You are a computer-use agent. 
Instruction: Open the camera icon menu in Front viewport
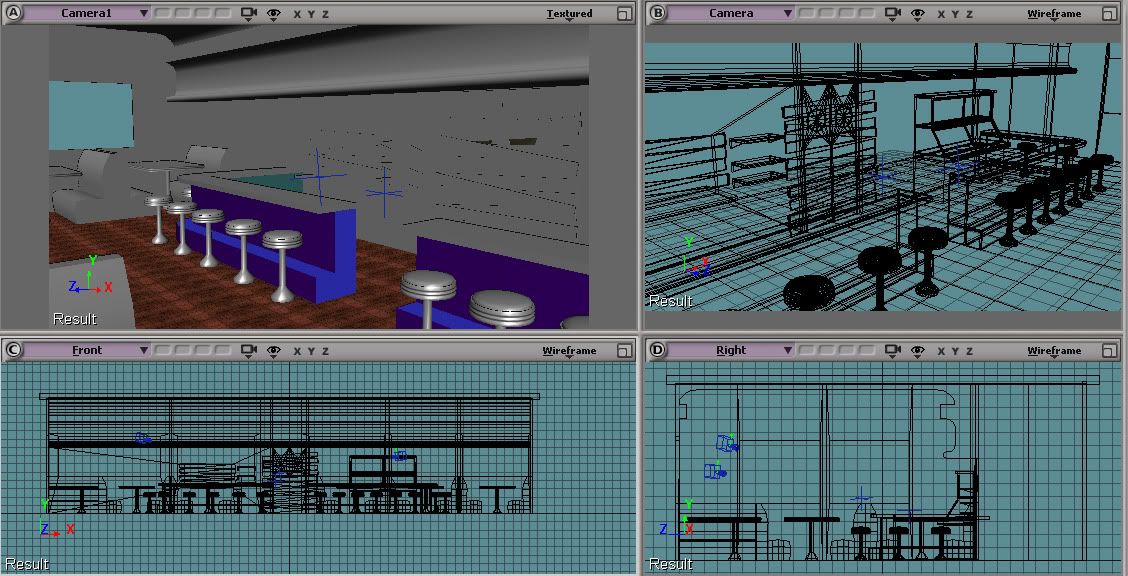pos(249,350)
